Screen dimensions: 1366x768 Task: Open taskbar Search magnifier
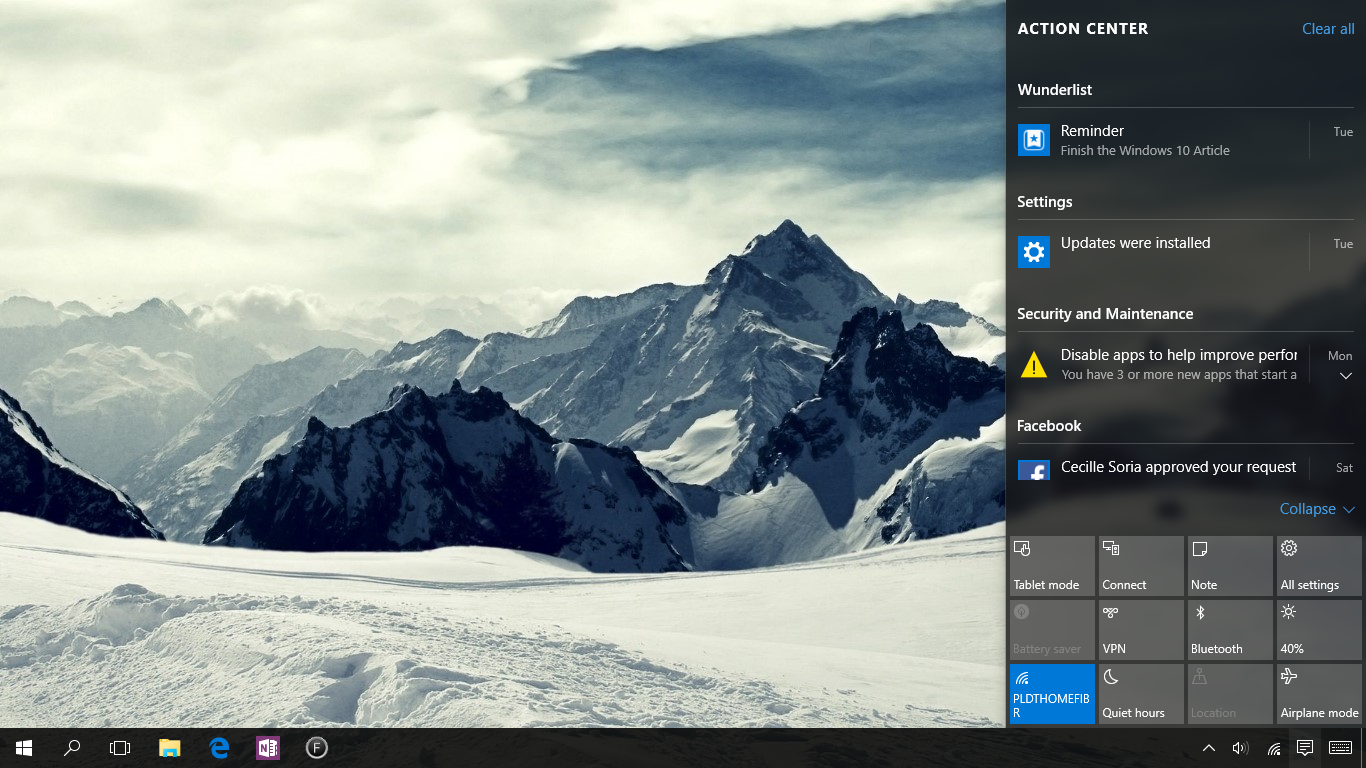(72, 748)
